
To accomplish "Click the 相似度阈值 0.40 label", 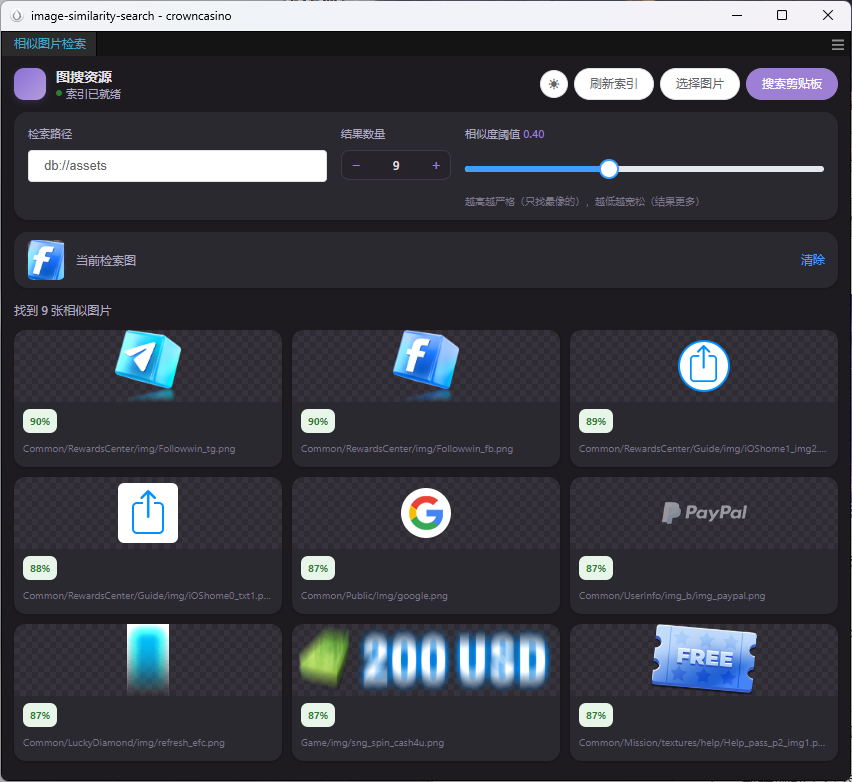I will pyautogui.click(x=505, y=134).
